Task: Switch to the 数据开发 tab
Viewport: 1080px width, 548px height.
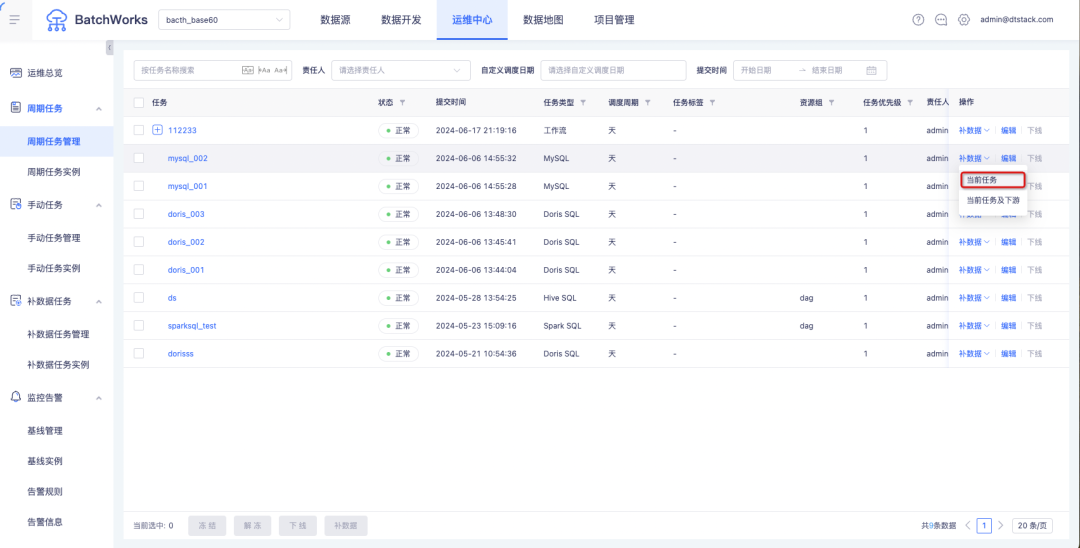Action: 400,20
